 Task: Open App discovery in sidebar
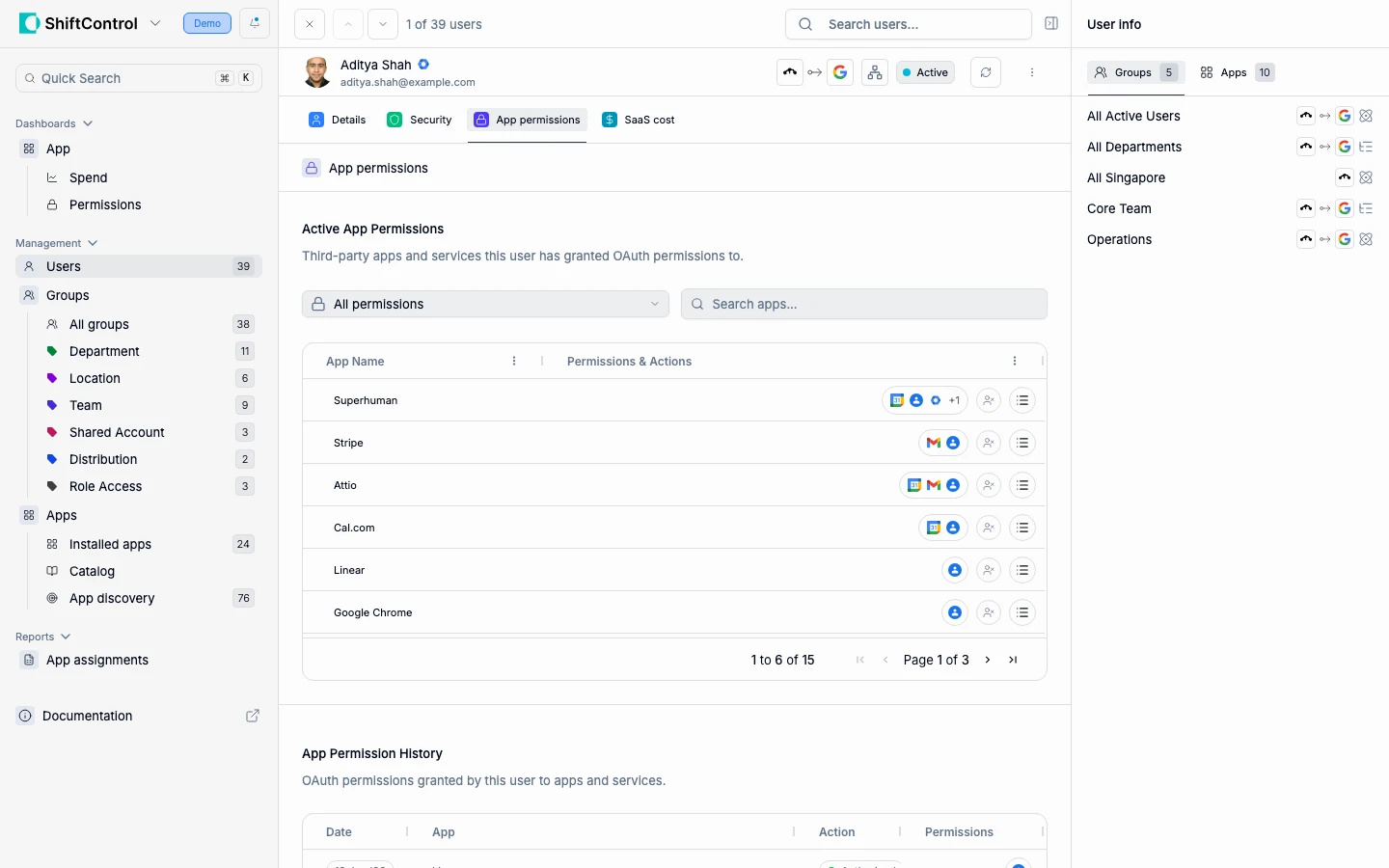tap(150, 598)
